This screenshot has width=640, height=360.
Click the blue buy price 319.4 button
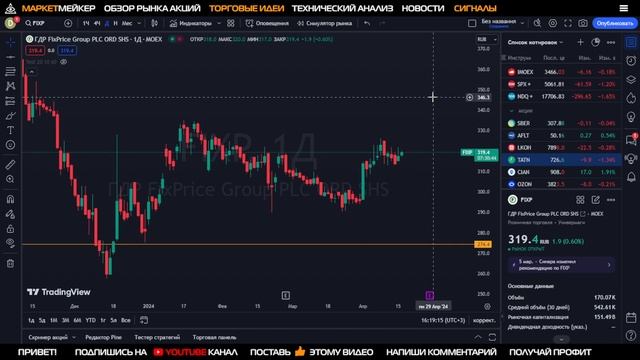(x=67, y=51)
